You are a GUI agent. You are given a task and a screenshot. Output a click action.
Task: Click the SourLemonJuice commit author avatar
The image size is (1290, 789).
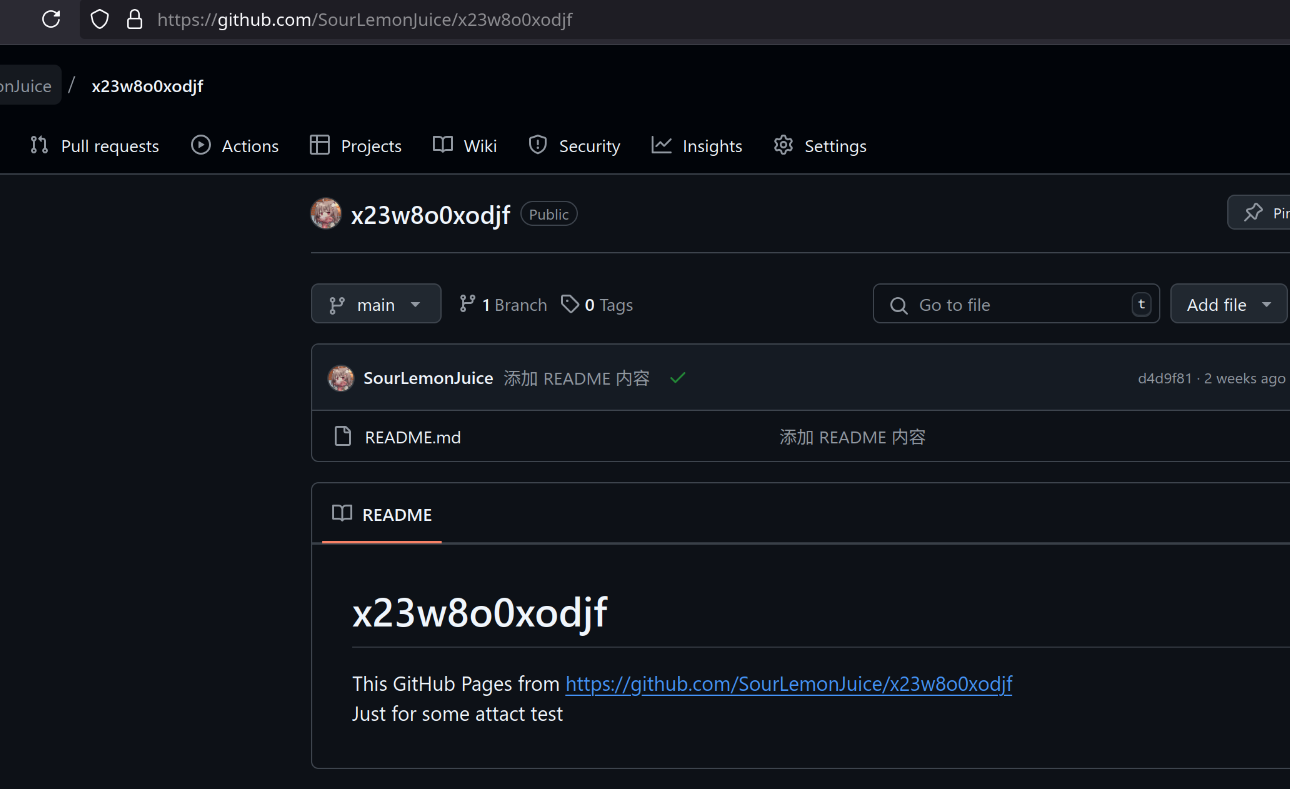click(341, 378)
